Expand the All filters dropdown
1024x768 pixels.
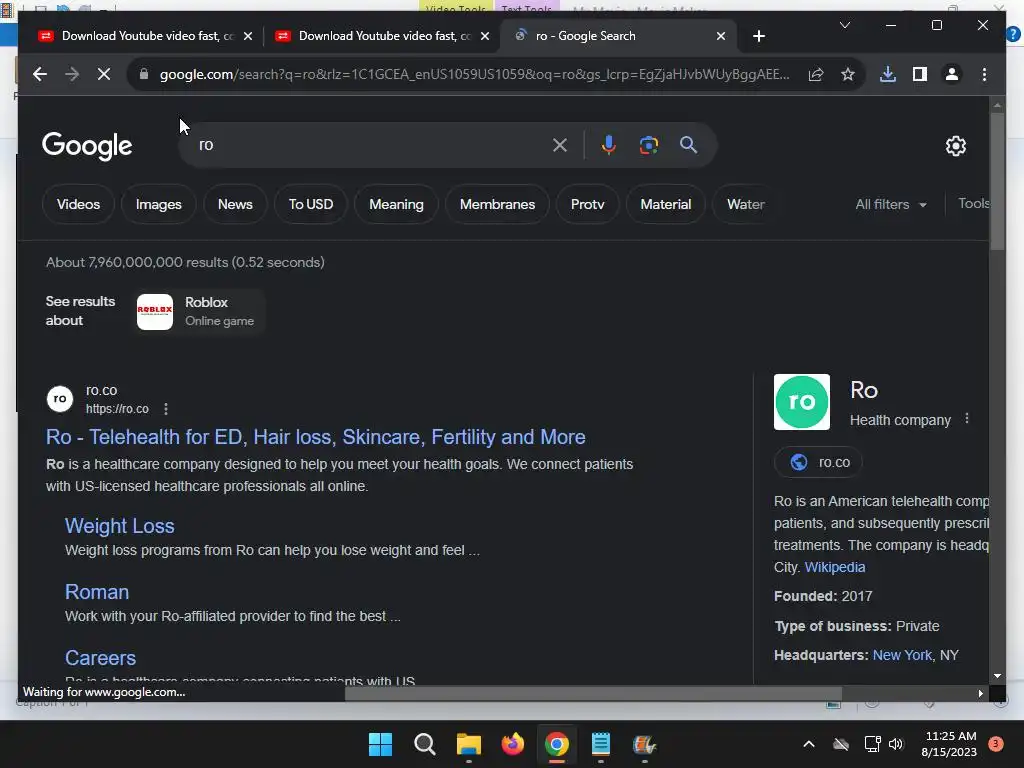click(x=891, y=204)
